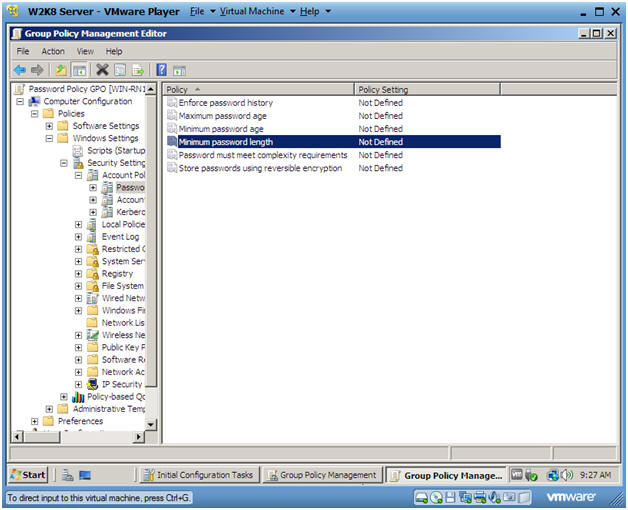The image size is (628, 510).
Task: Click the Store passwords reversible encryption icon
Action: [172, 168]
